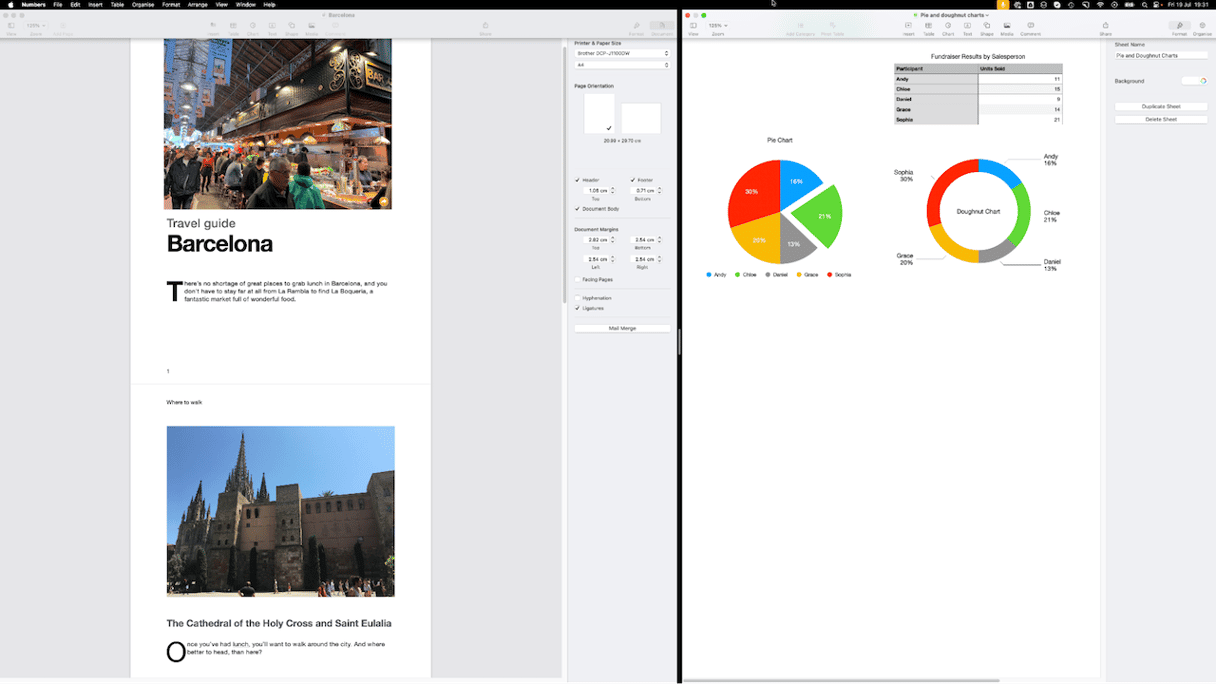Open the Brother printer selection dropdown
The image size is (1216, 684).
pos(621,53)
